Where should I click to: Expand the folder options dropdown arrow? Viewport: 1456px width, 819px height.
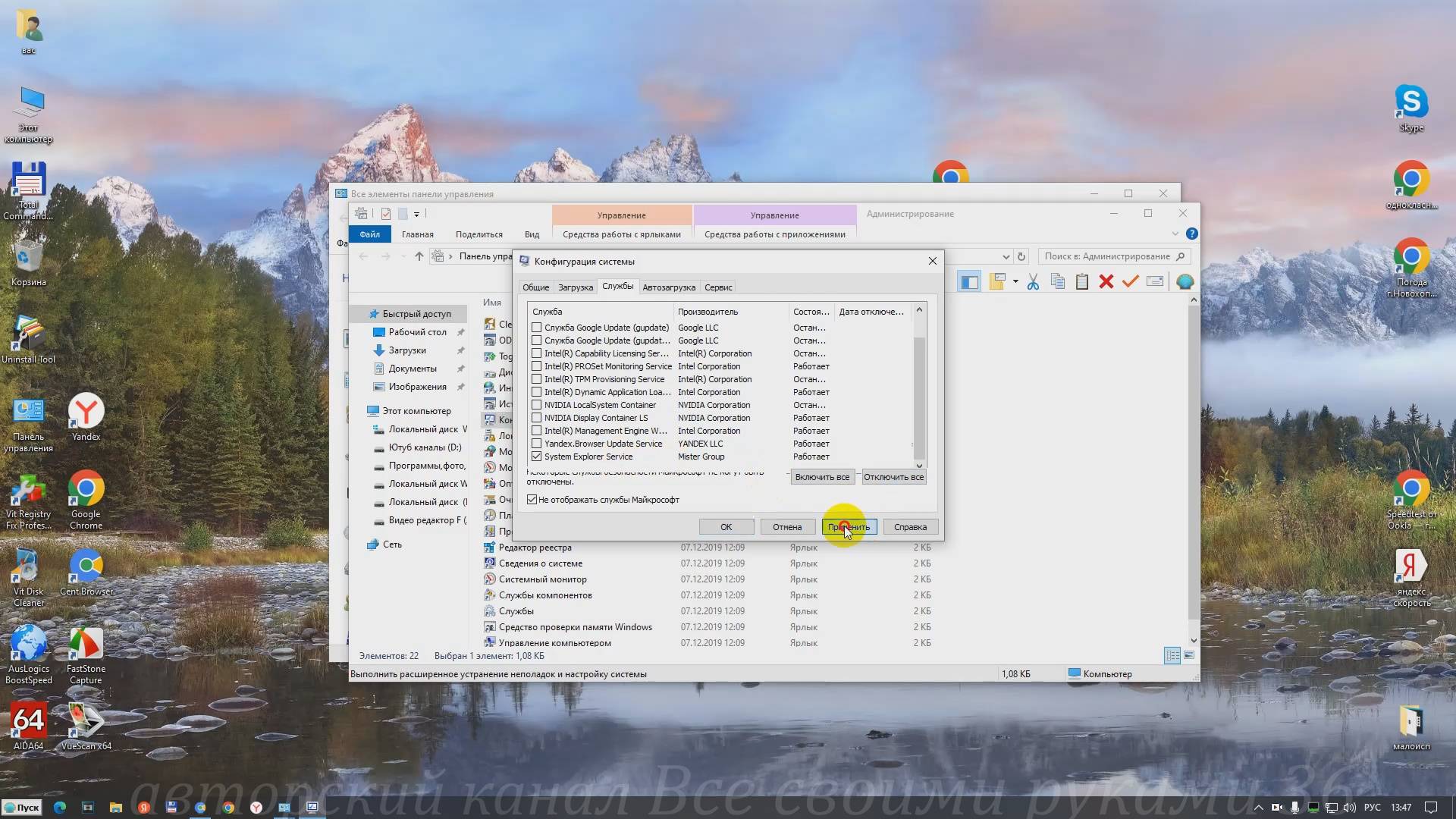click(1015, 282)
